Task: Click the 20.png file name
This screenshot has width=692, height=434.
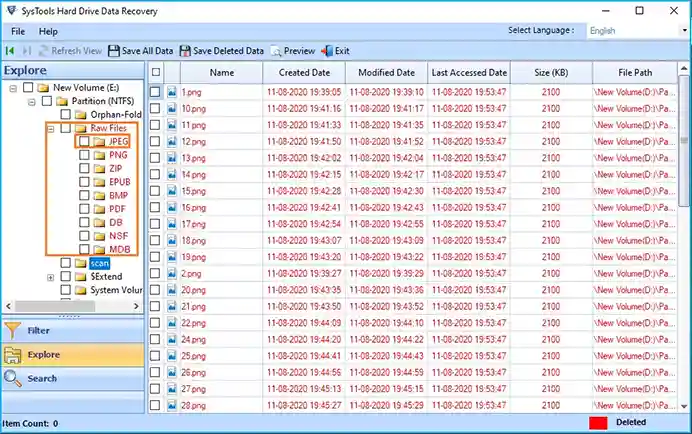Action: [x=194, y=290]
